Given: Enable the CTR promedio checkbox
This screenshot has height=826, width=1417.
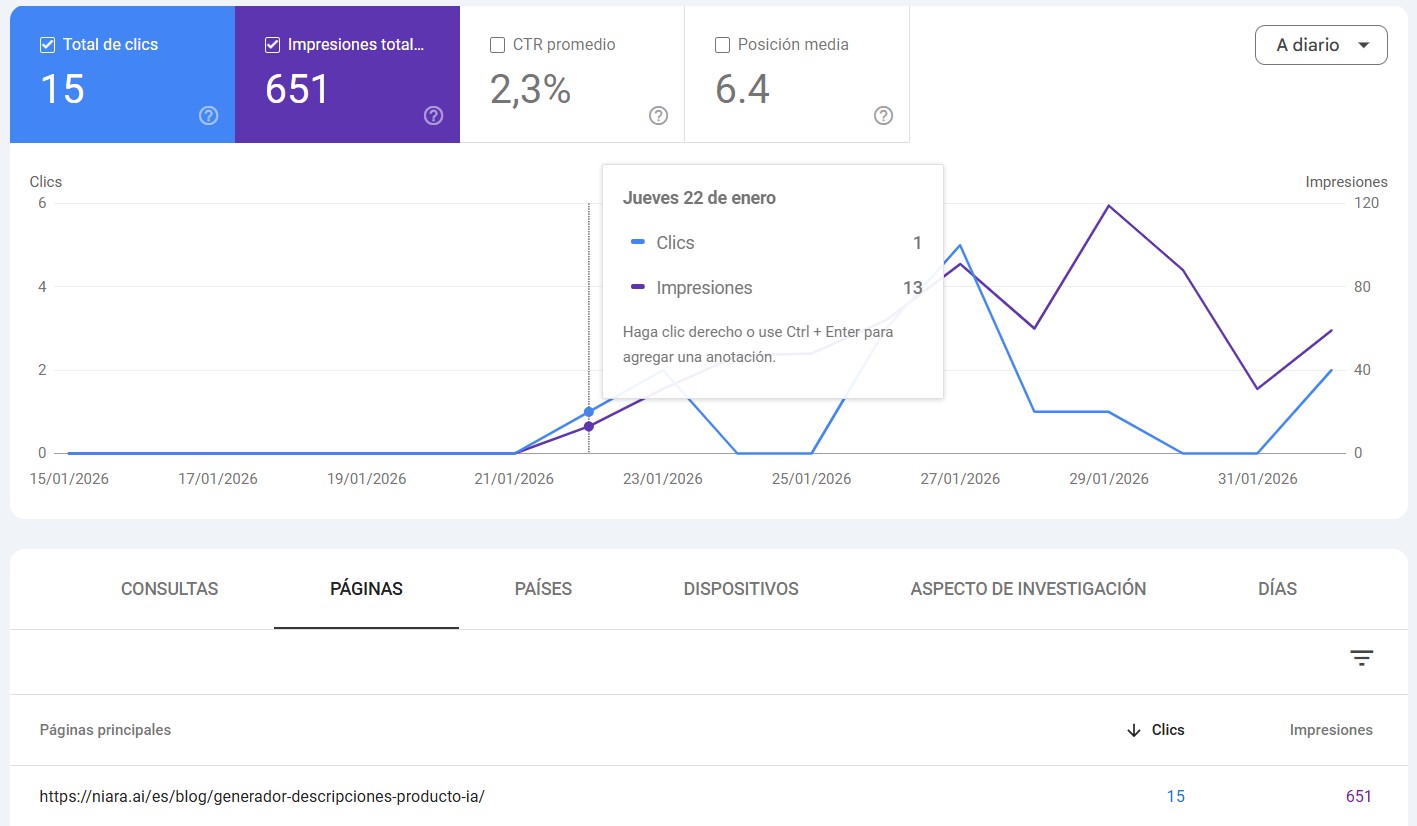Looking at the screenshot, I should (497, 45).
